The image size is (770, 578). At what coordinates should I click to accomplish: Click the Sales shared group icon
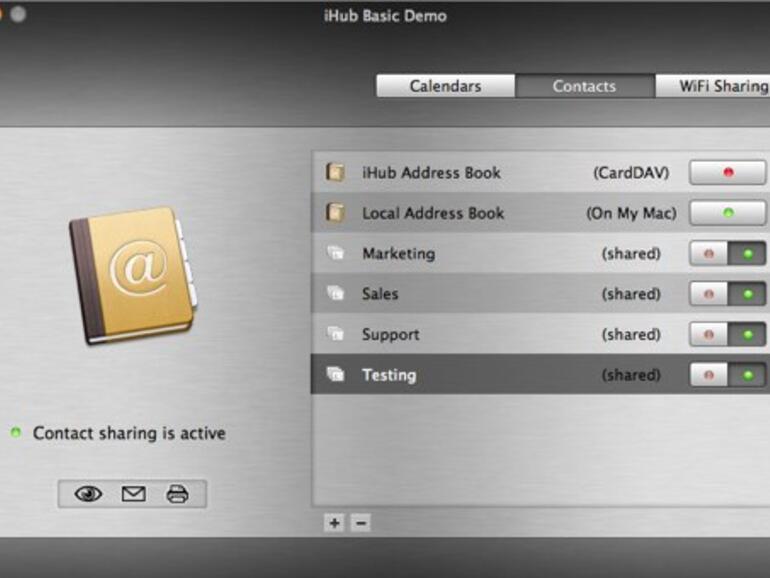click(x=336, y=293)
